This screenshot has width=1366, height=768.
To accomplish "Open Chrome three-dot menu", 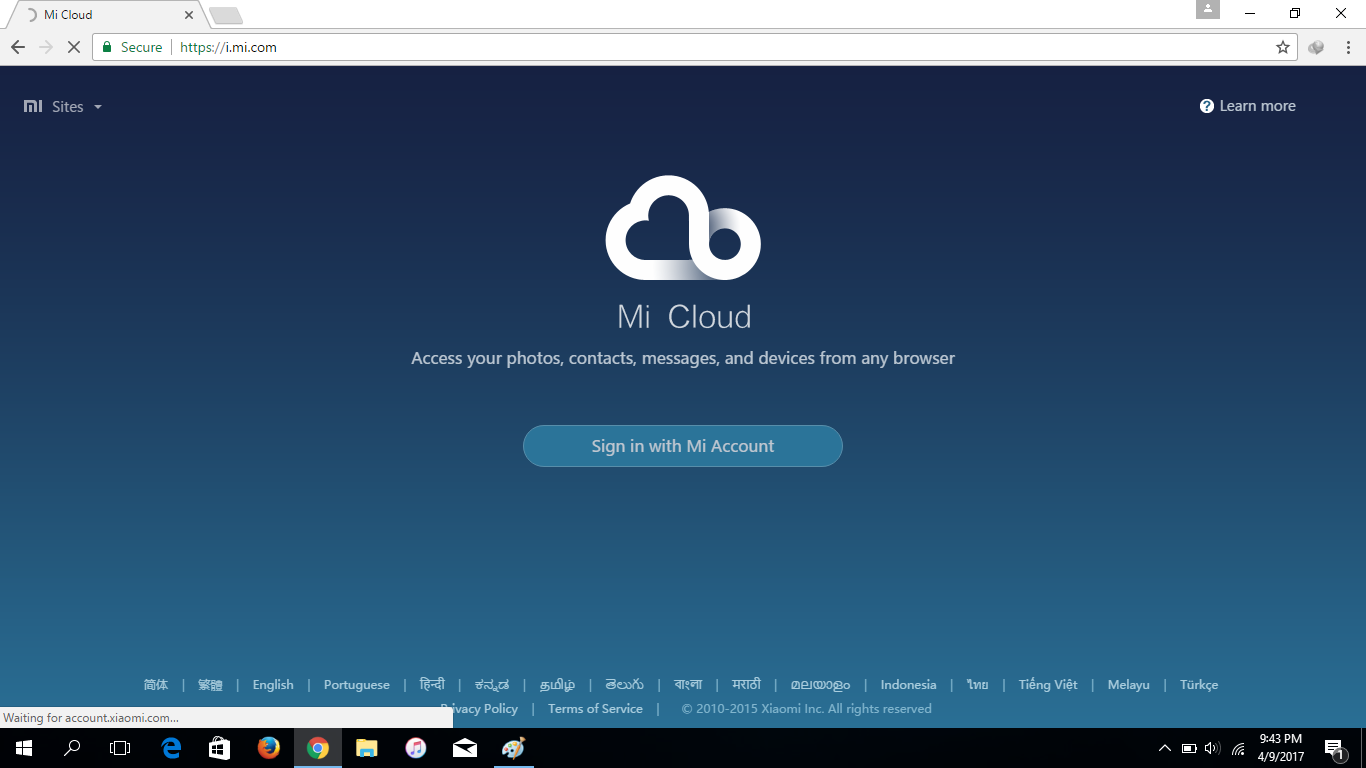I will coord(1347,47).
